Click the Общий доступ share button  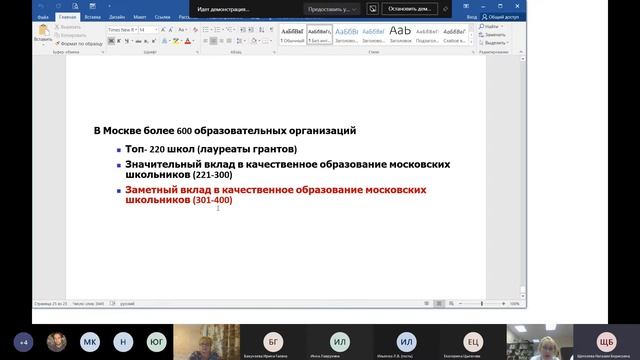pos(500,17)
